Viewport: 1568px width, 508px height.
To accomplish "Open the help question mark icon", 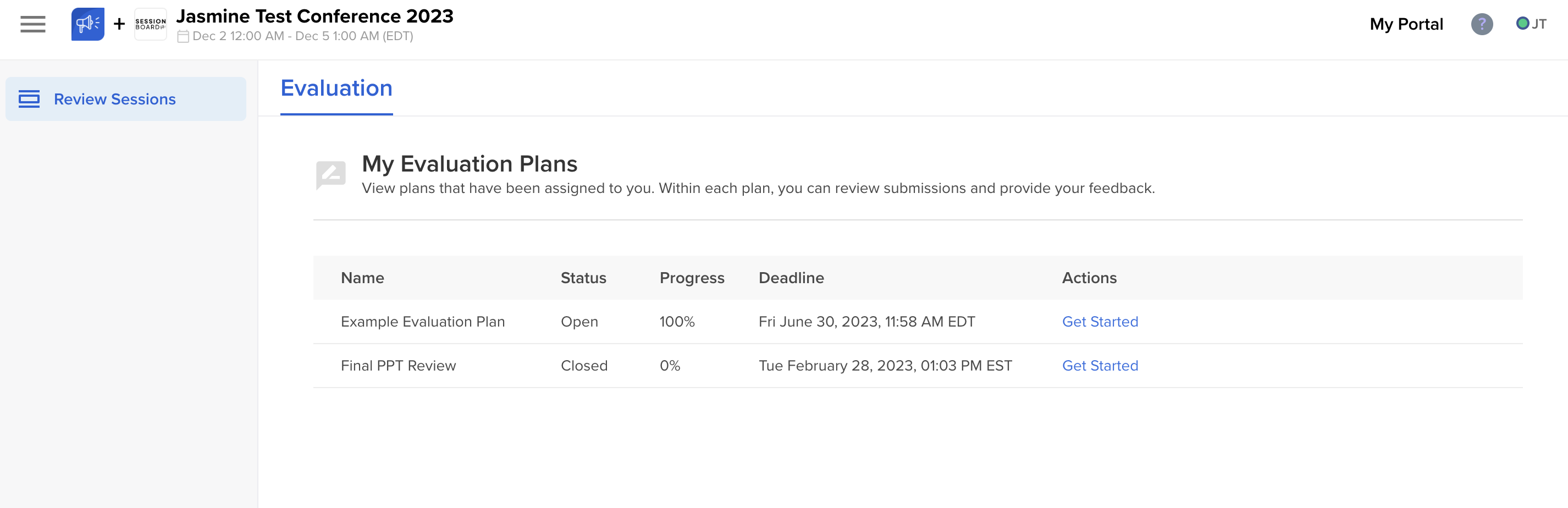I will tap(1482, 24).
